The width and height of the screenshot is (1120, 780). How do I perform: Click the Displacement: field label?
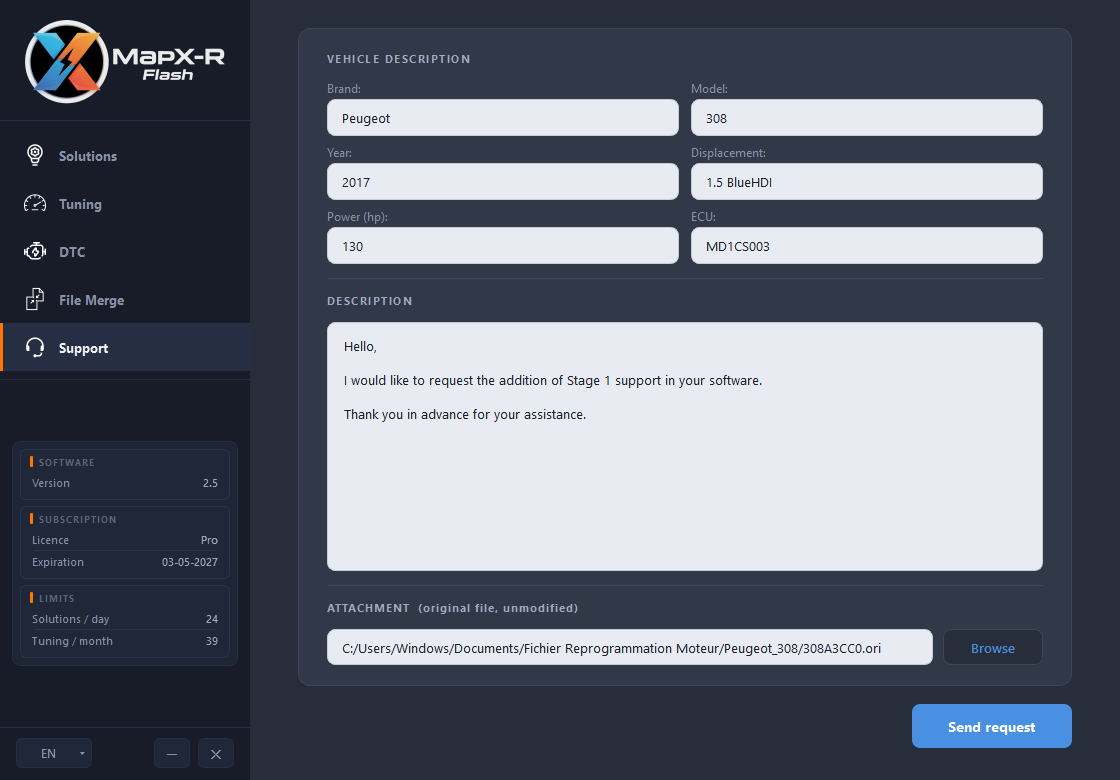pyautogui.click(x=728, y=153)
